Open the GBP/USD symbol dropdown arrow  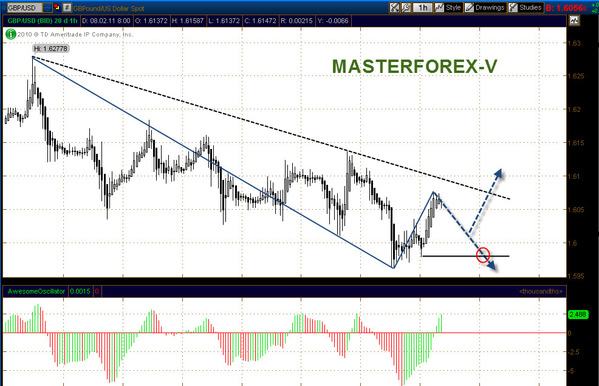point(48,7)
